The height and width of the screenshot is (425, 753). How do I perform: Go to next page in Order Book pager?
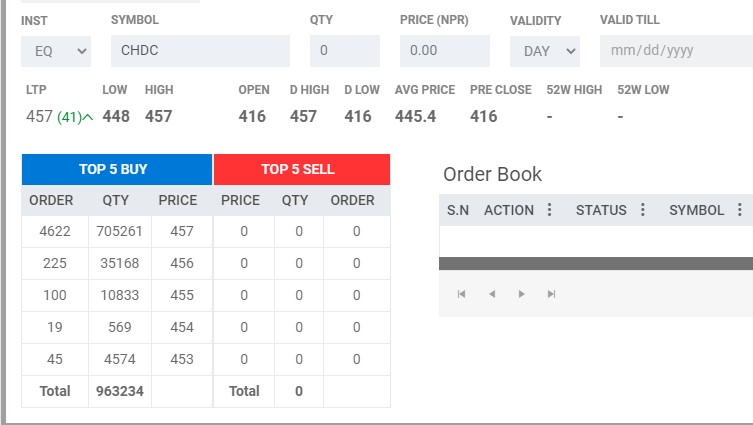pos(521,294)
